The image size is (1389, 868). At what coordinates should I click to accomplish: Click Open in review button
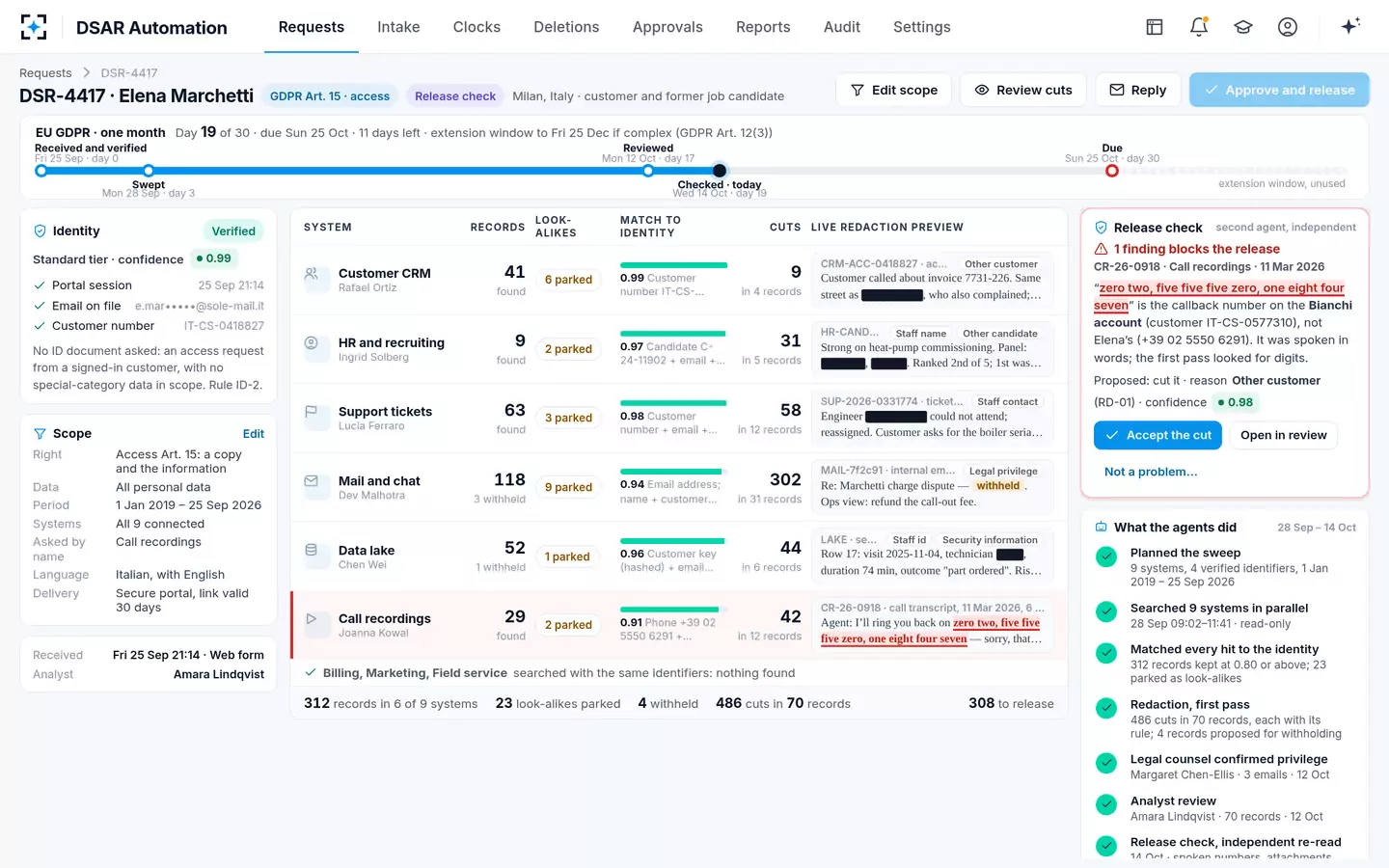pyautogui.click(x=1283, y=435)
